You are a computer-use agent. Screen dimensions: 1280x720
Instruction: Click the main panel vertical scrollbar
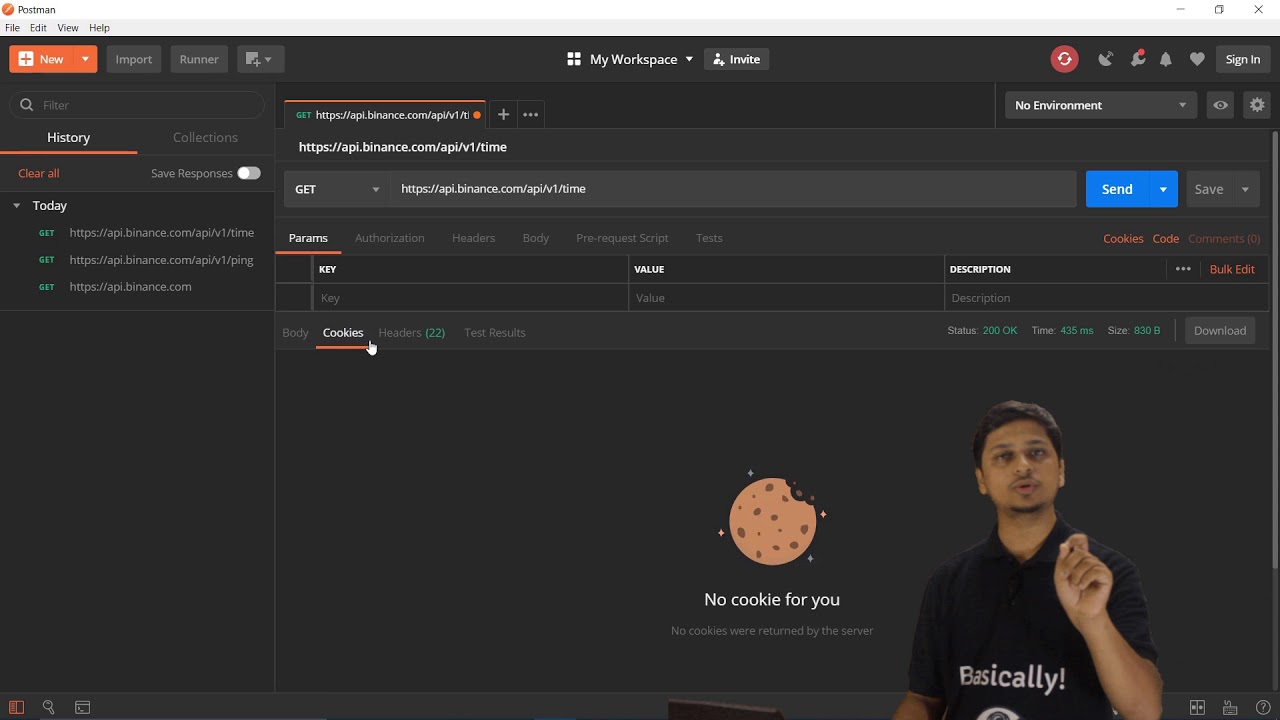point(1274,350)
